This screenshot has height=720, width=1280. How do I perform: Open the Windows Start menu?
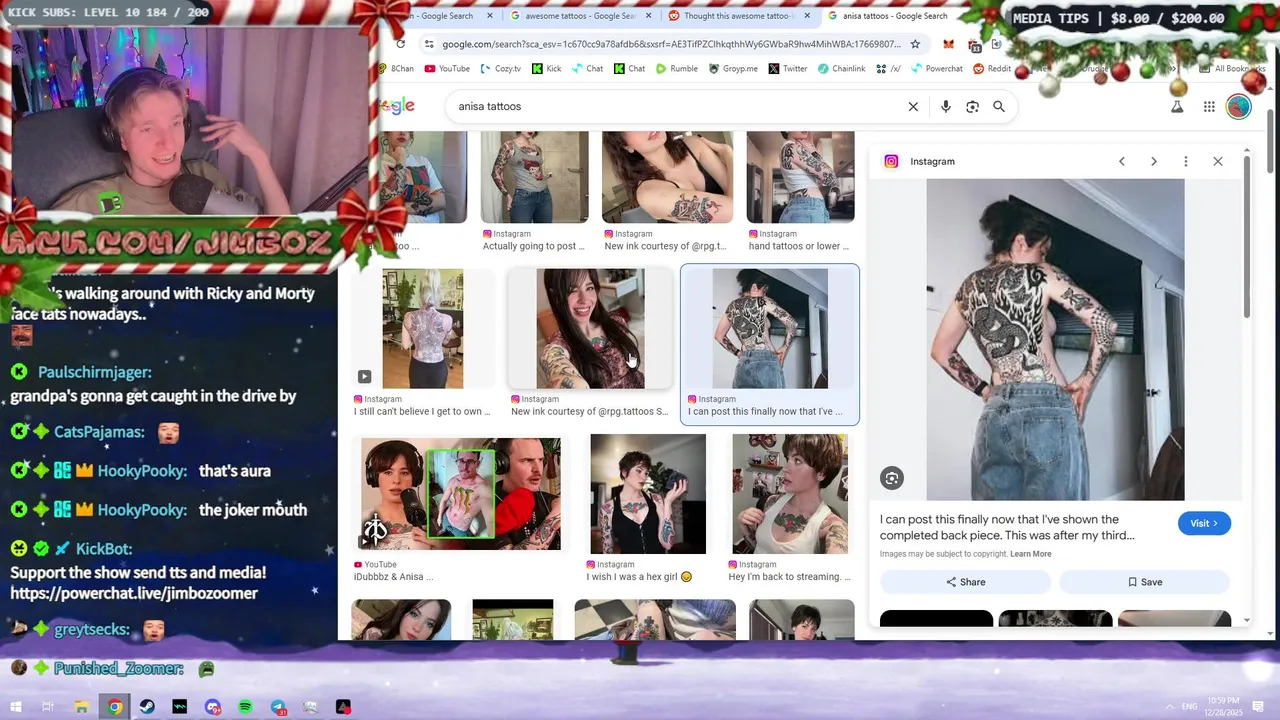[x=16, y=707]
